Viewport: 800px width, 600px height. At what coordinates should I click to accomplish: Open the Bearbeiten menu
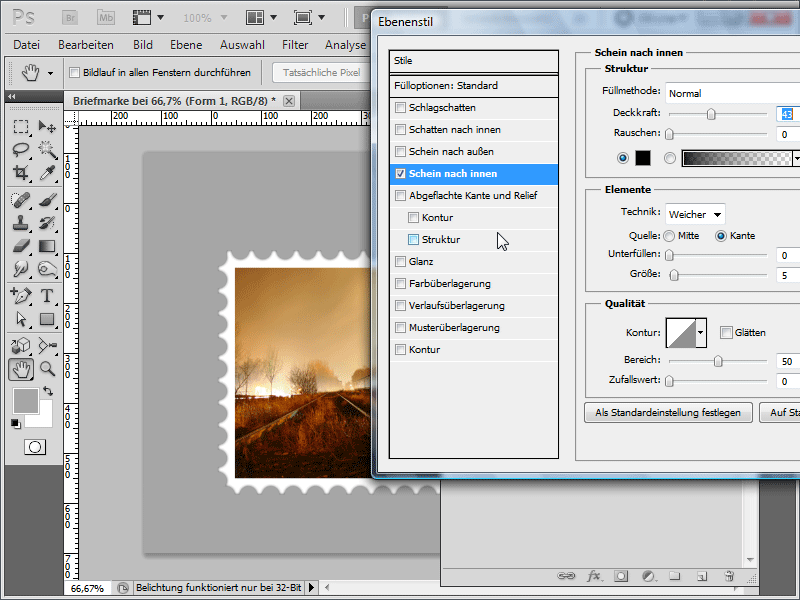click(86, 45)
